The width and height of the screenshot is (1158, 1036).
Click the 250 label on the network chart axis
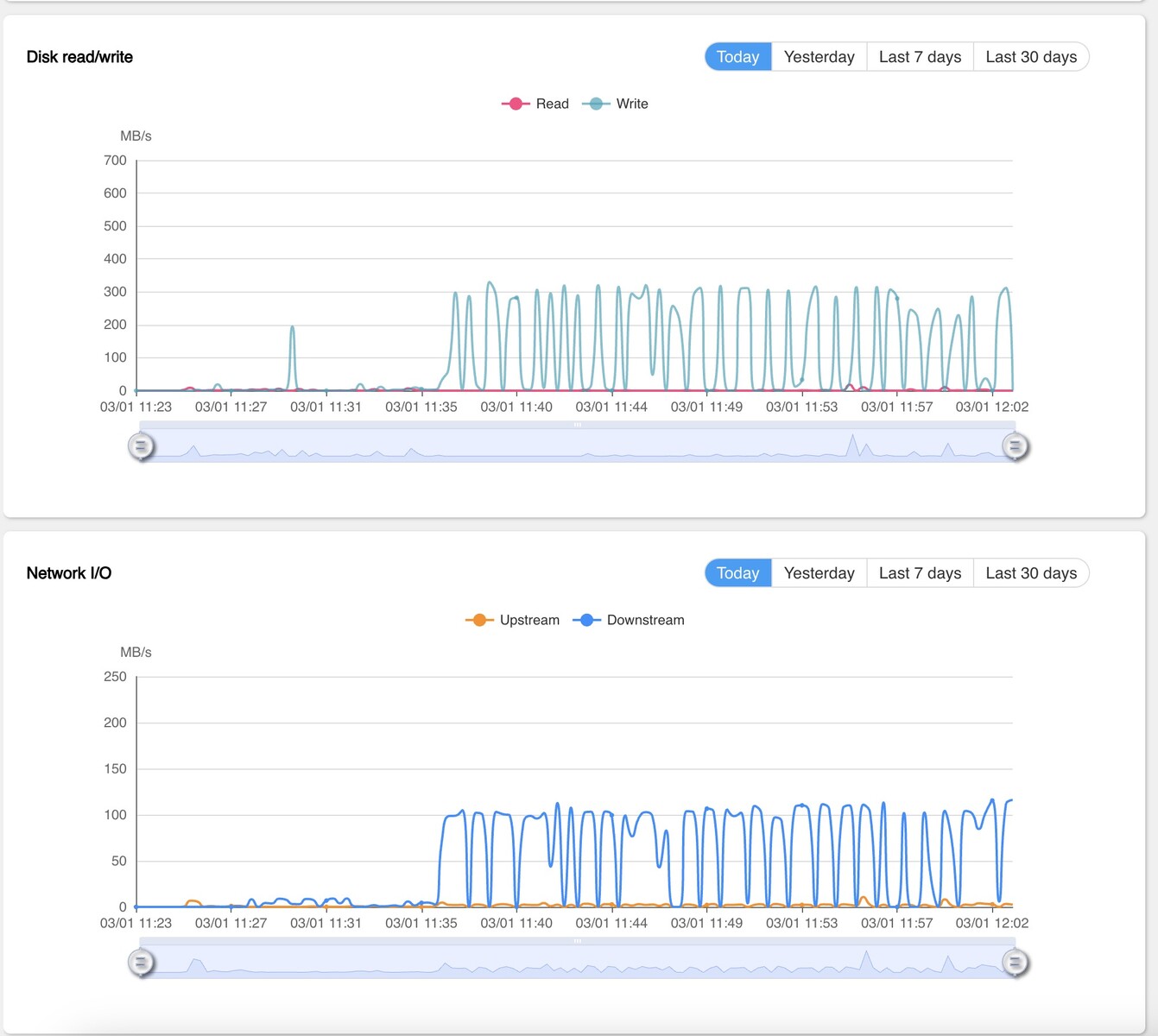tap(115, 677)
